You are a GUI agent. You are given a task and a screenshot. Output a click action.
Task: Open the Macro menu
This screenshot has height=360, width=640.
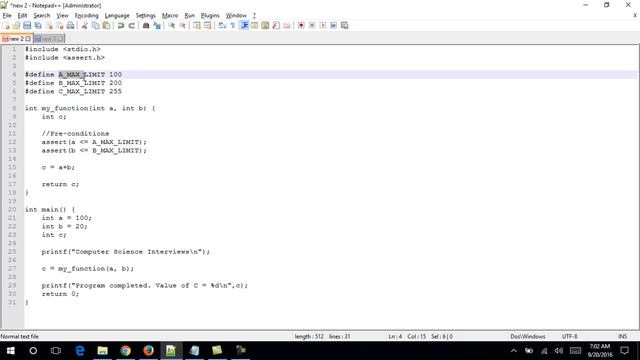point(170,16)
